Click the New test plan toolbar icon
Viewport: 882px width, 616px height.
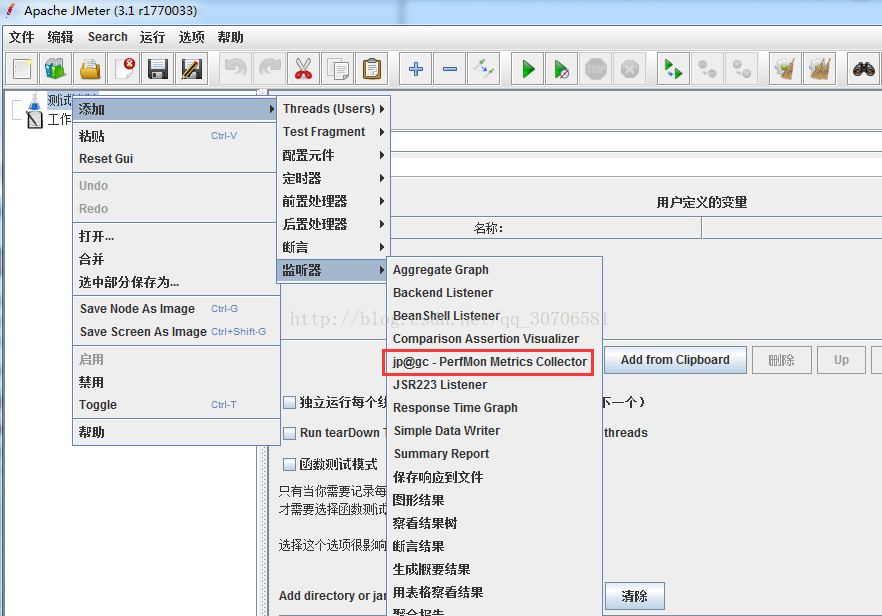point(22,69)
